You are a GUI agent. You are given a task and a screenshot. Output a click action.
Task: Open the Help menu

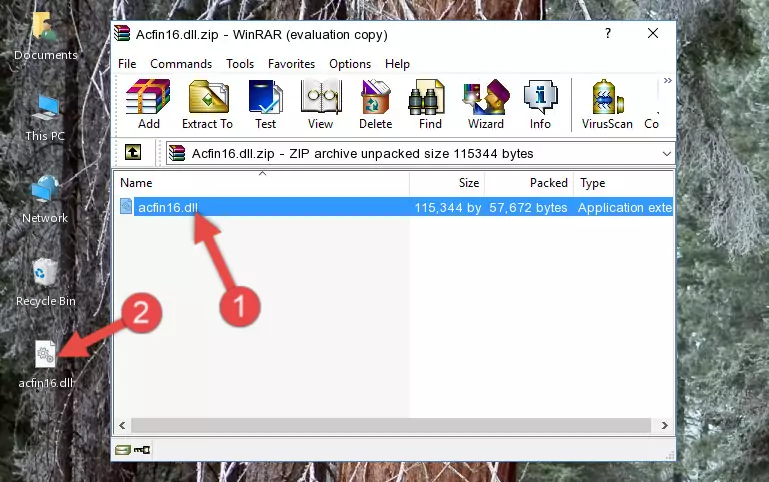pyautogui.click(x=397, y=64)
